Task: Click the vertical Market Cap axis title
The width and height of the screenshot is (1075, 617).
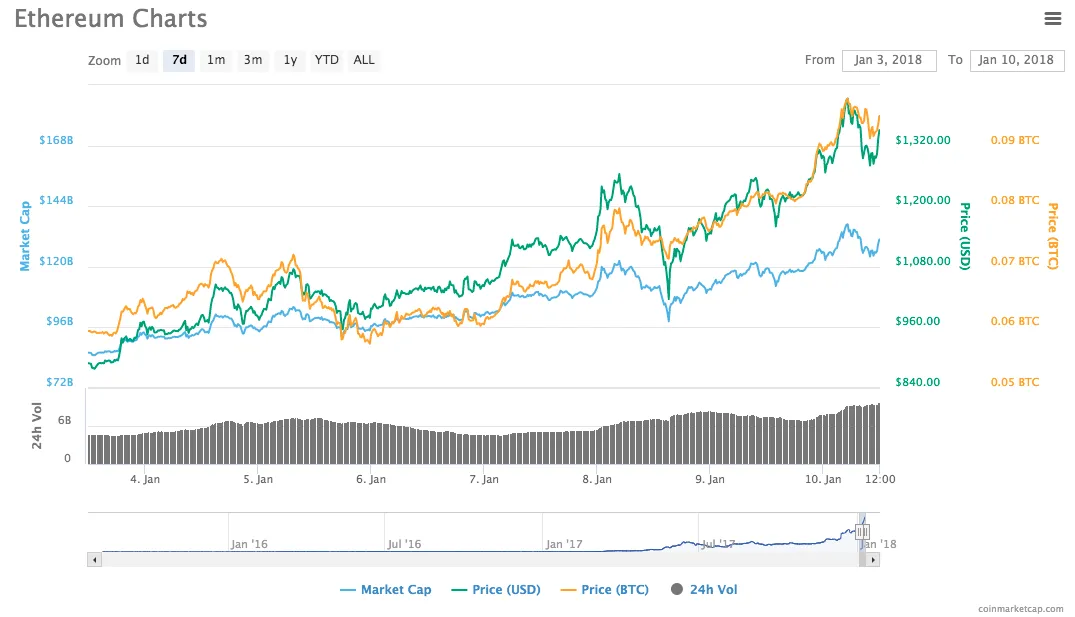Action: [x=25, y=236]
